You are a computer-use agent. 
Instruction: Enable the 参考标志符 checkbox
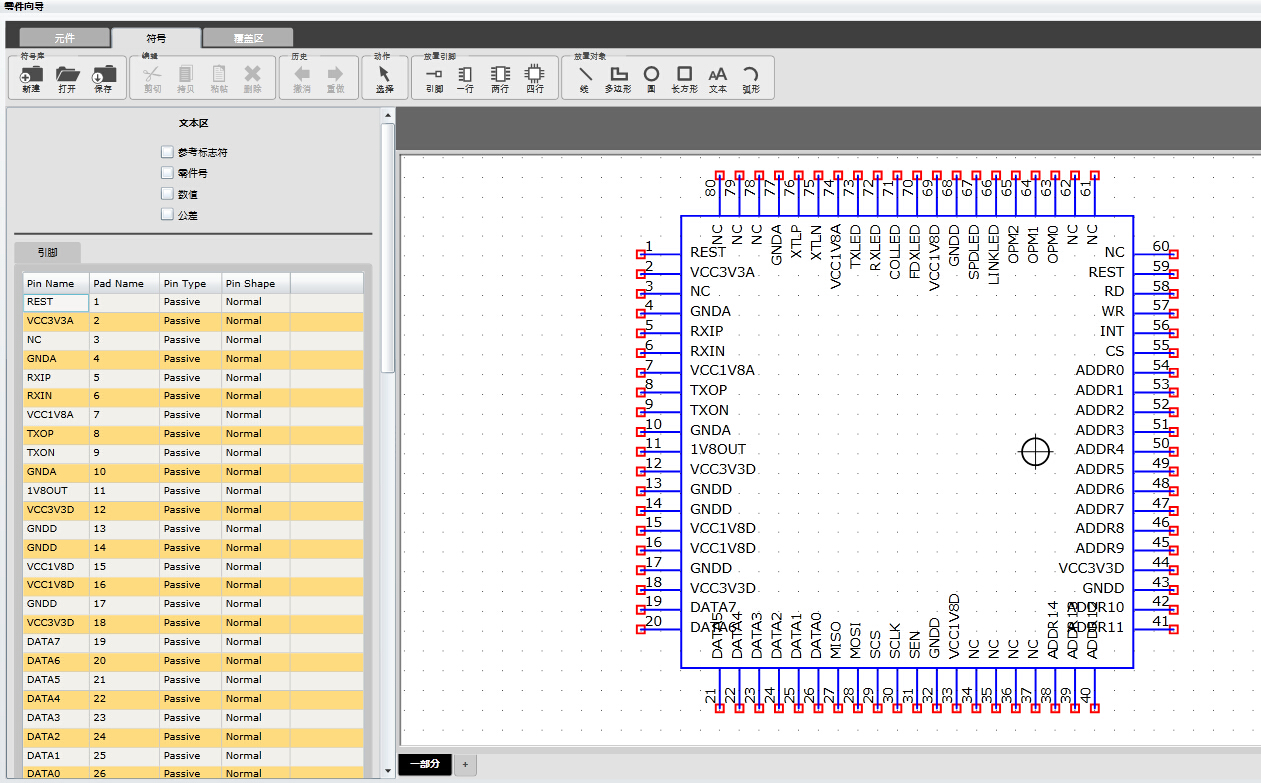(167, 152)
